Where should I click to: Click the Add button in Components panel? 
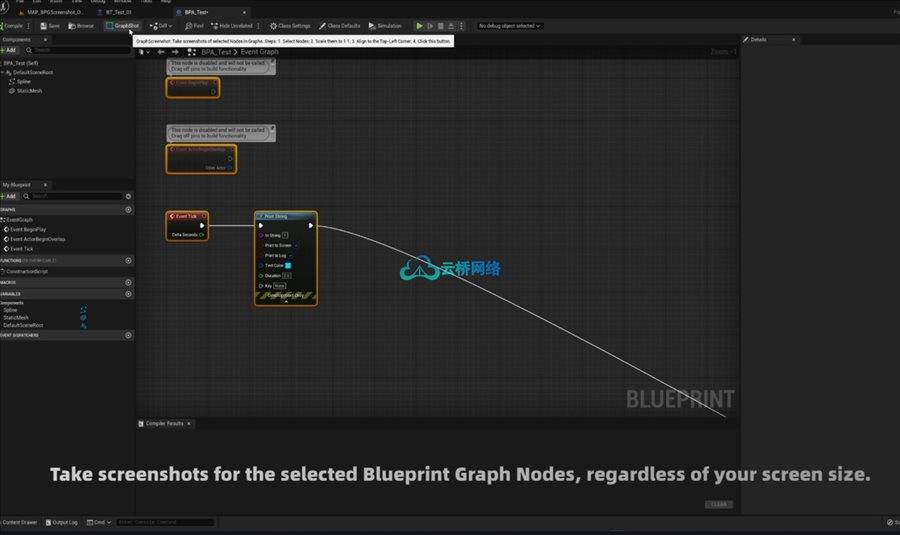point(9,50)
